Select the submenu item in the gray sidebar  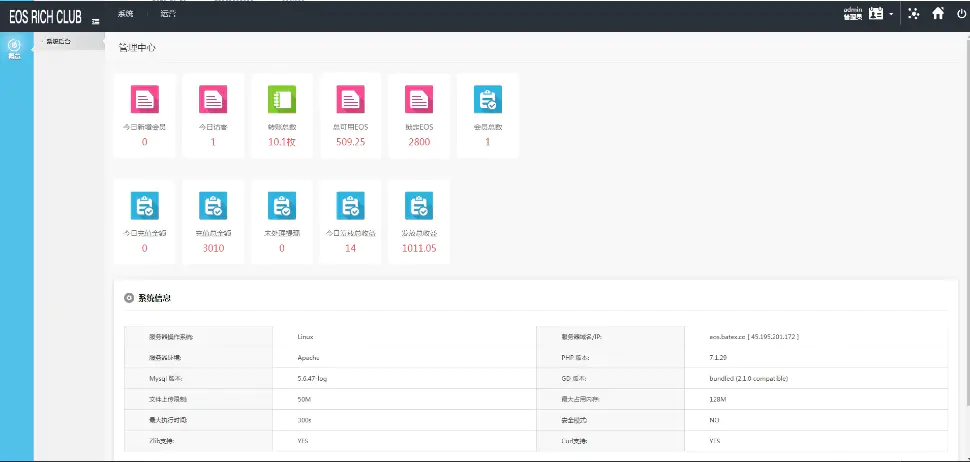[60, 42]
